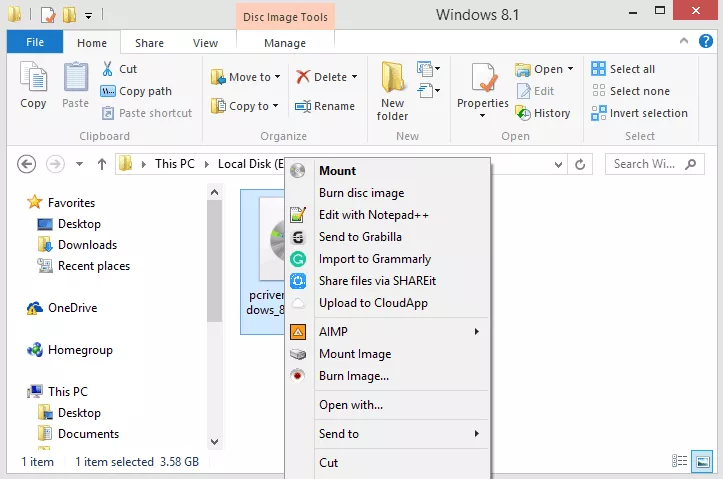Click Local Disk in the address breadcrumb

pos(250,164)
